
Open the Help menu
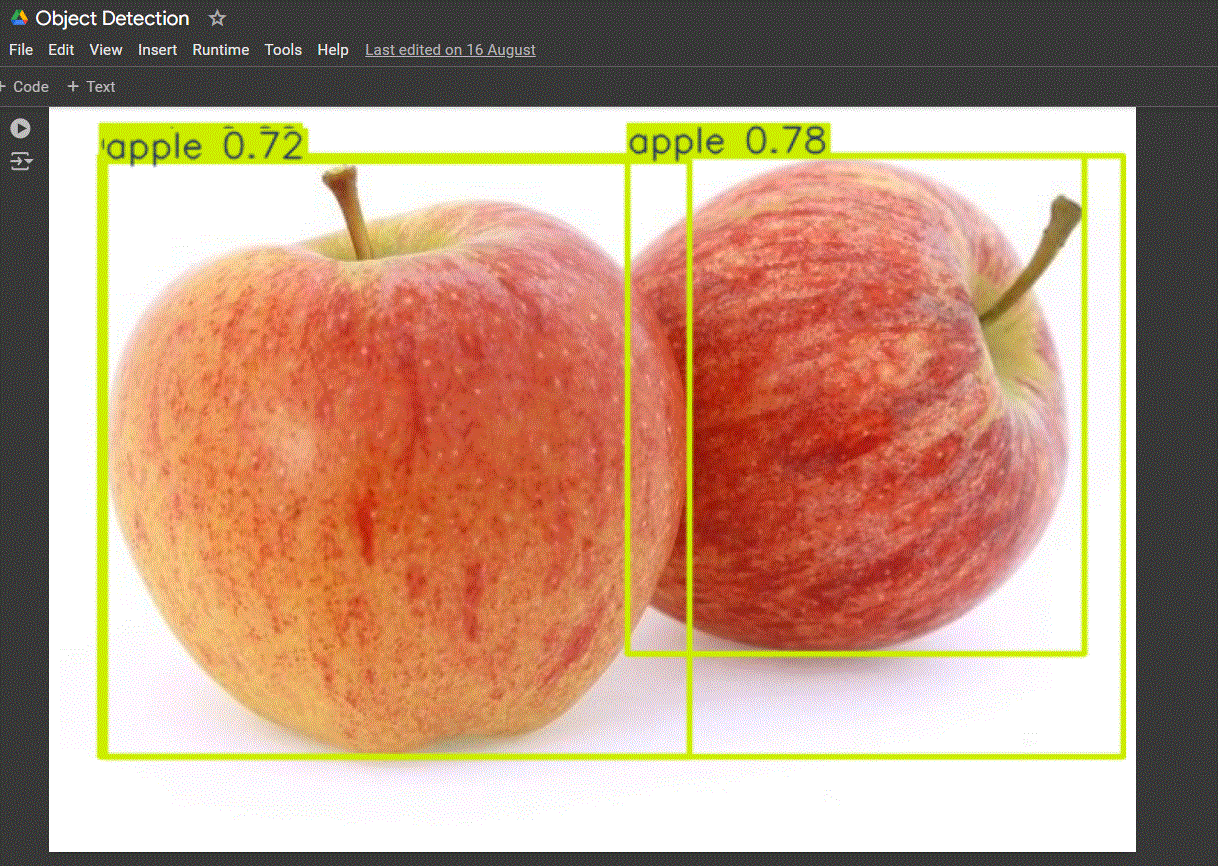333,49
